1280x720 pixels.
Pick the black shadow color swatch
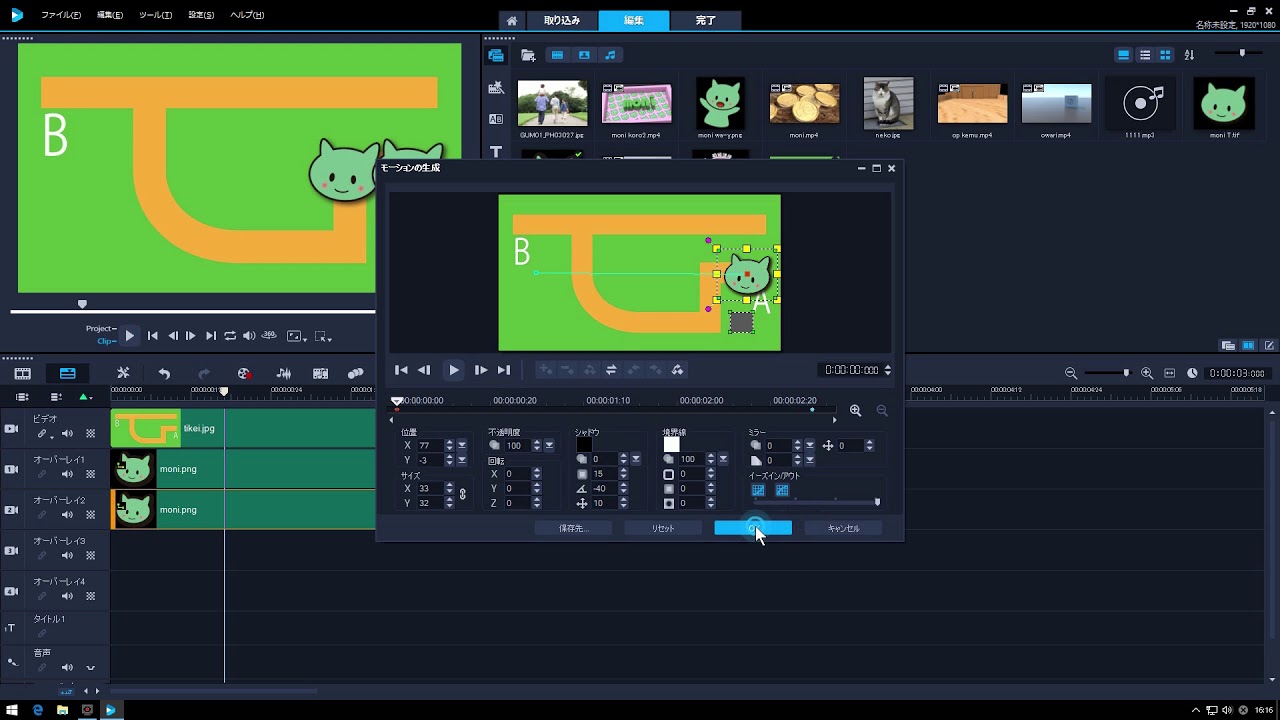coord(584,444)
